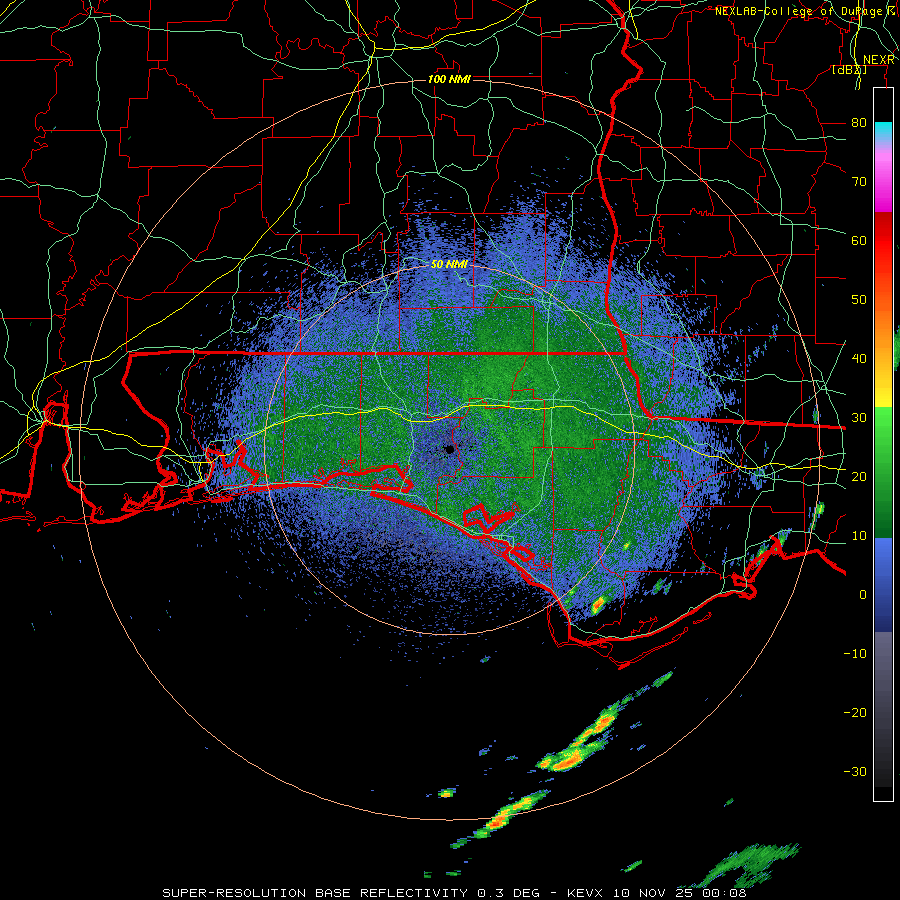Click the -30 value on the color scale

(x=855, y=771)
